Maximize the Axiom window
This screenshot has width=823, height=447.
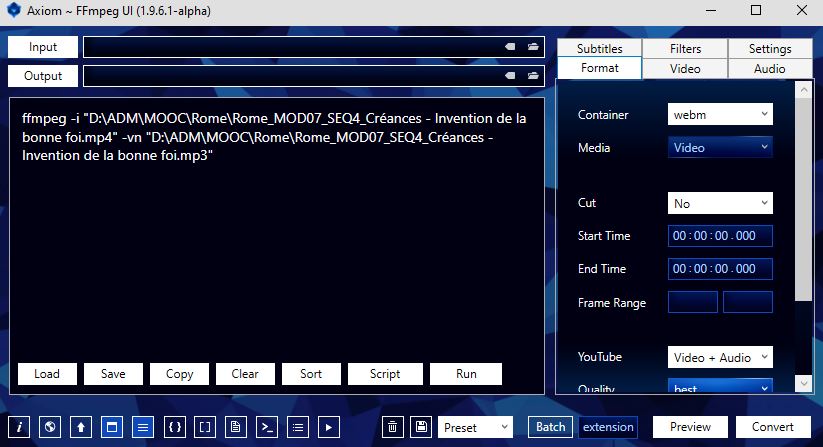[x=756, y=10]
